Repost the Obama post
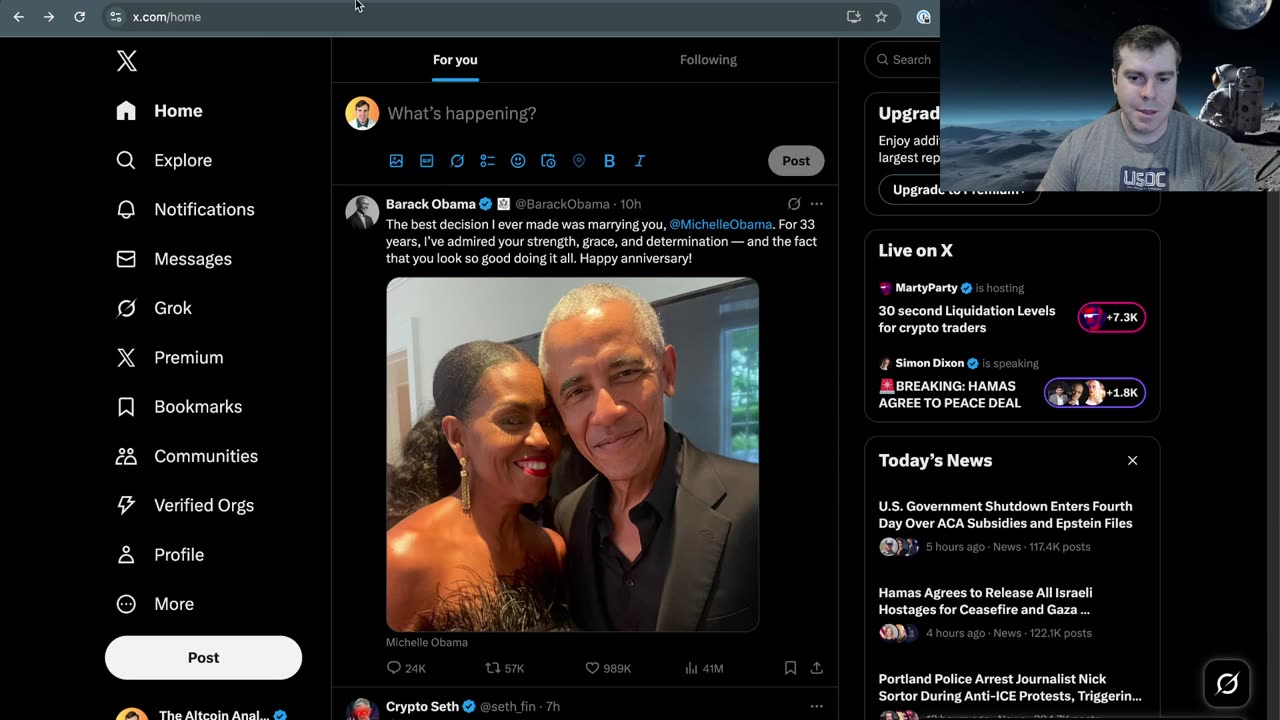 click(505, 668)
